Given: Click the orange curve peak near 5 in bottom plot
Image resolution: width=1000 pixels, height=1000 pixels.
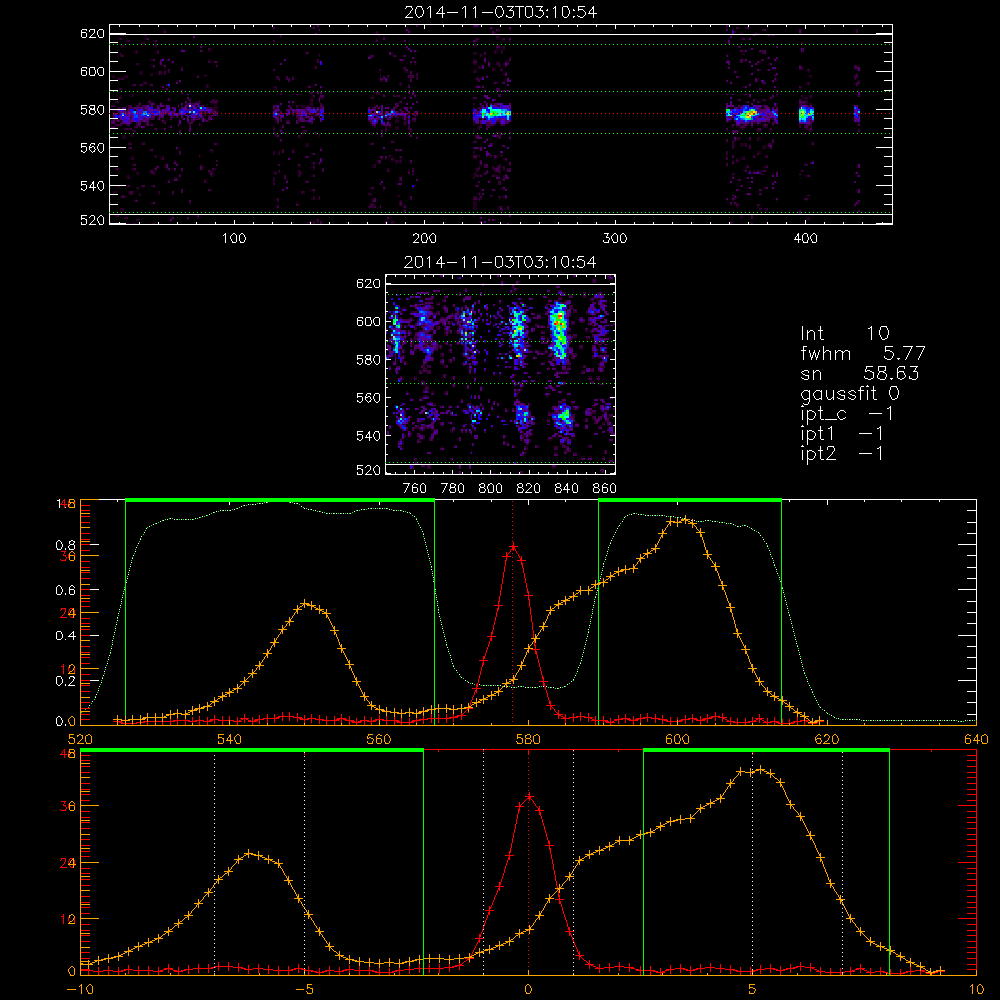Looking at the screenshot, I should [759, 769].
